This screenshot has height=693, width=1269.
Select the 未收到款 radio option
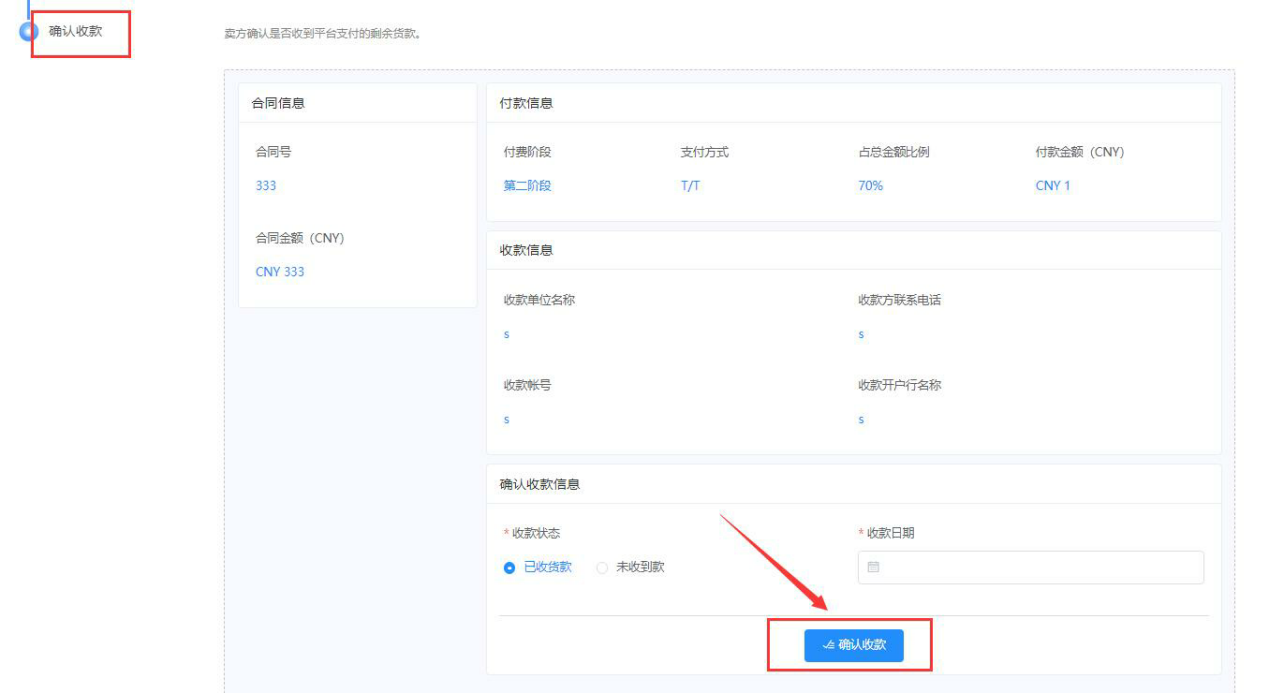[630, 567]
